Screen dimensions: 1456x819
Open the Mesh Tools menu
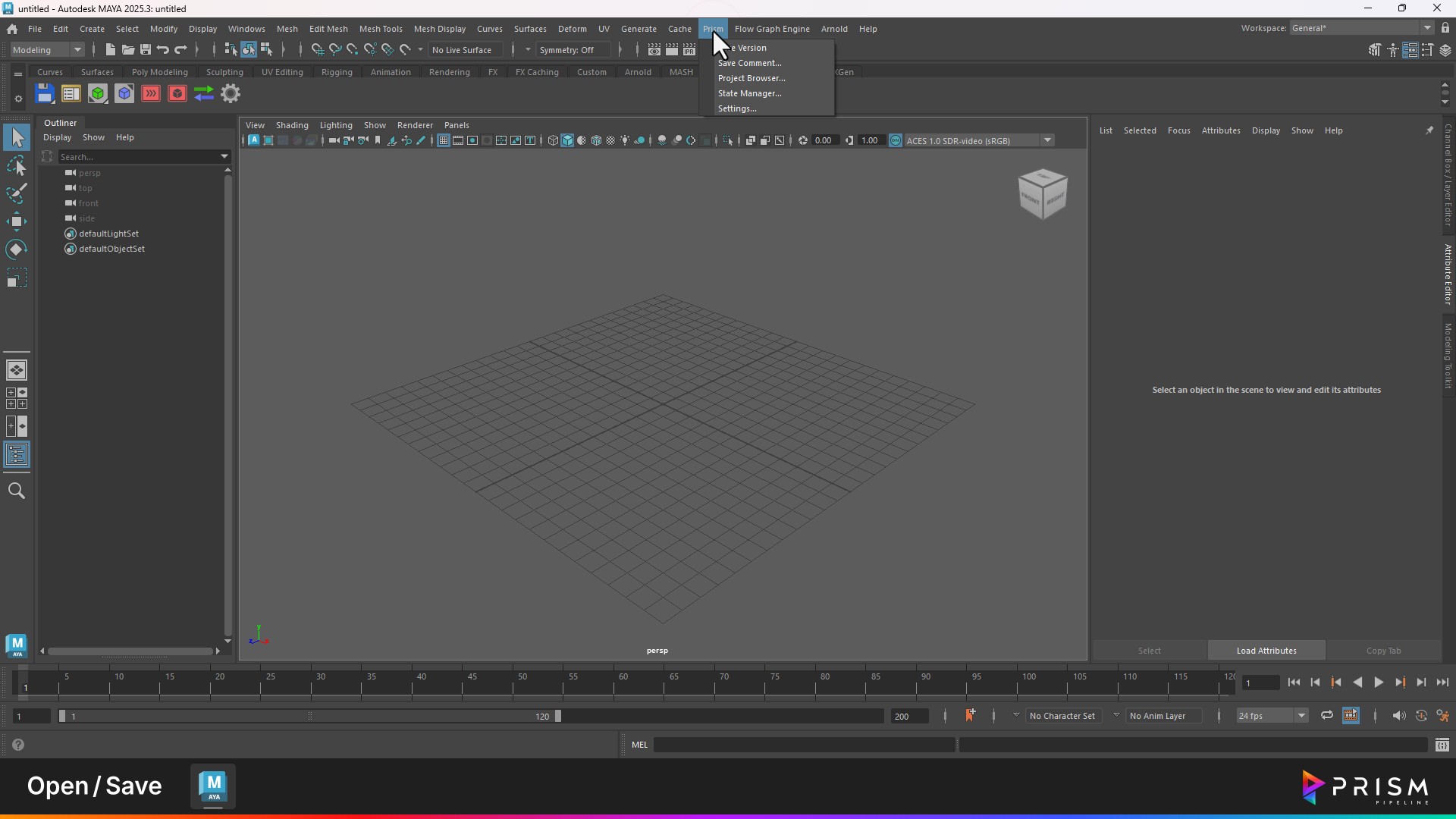tap(381, 29)
